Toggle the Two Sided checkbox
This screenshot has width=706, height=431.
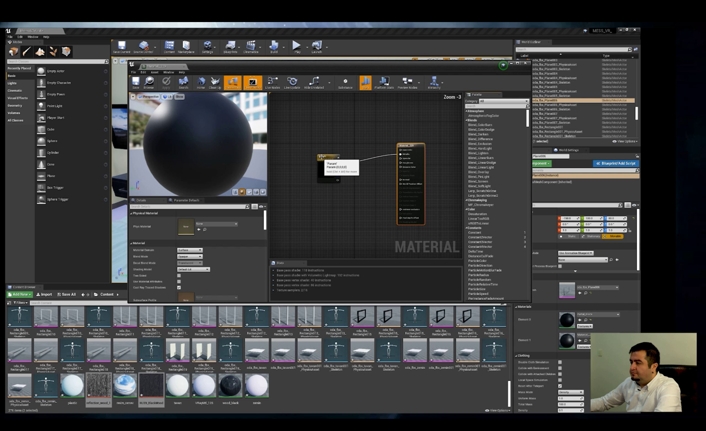click(x=179, y=276)
